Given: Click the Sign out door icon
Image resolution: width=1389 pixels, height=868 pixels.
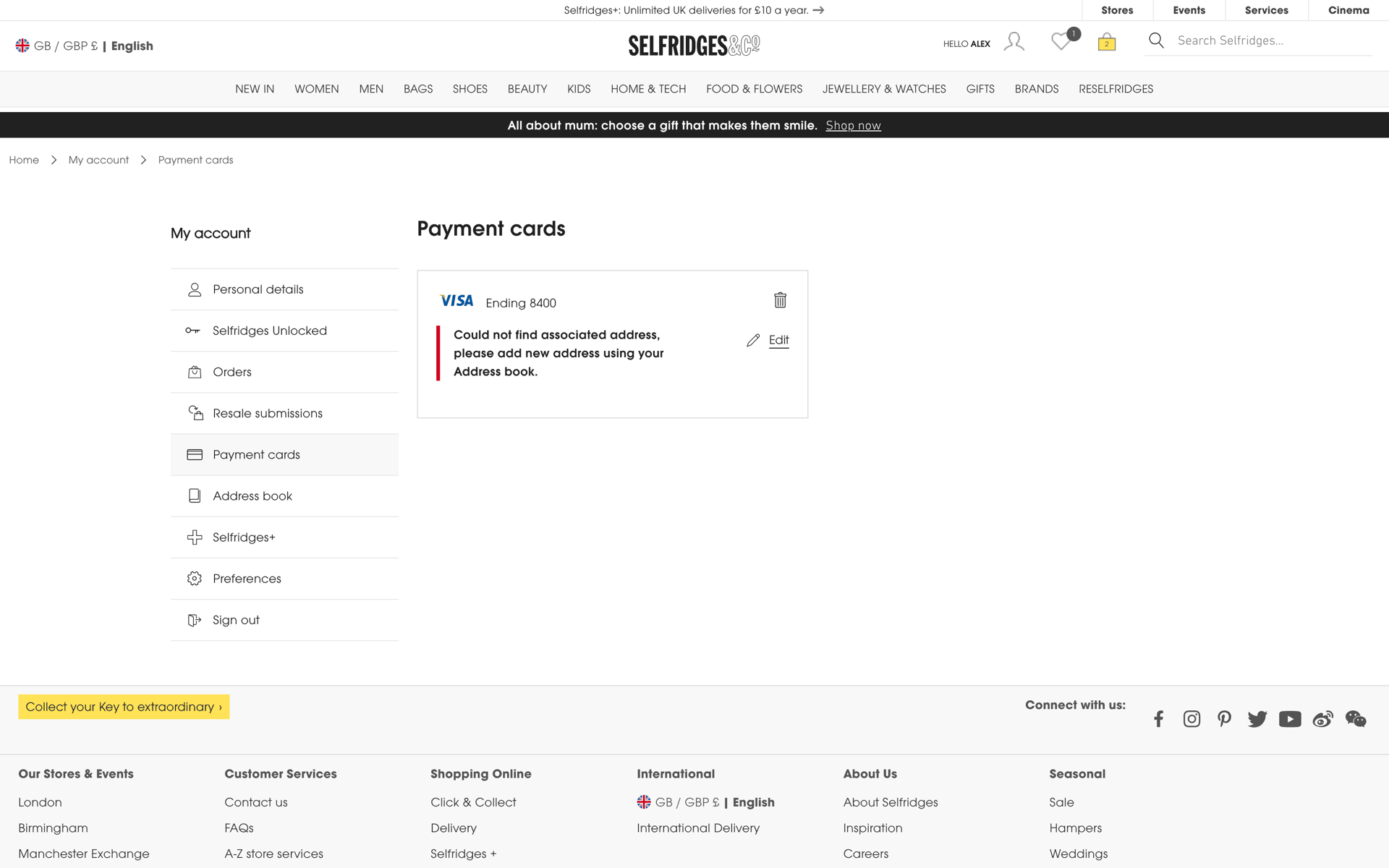Looking at the screenshot, I should pyautogui.click(x=195, y=620).
